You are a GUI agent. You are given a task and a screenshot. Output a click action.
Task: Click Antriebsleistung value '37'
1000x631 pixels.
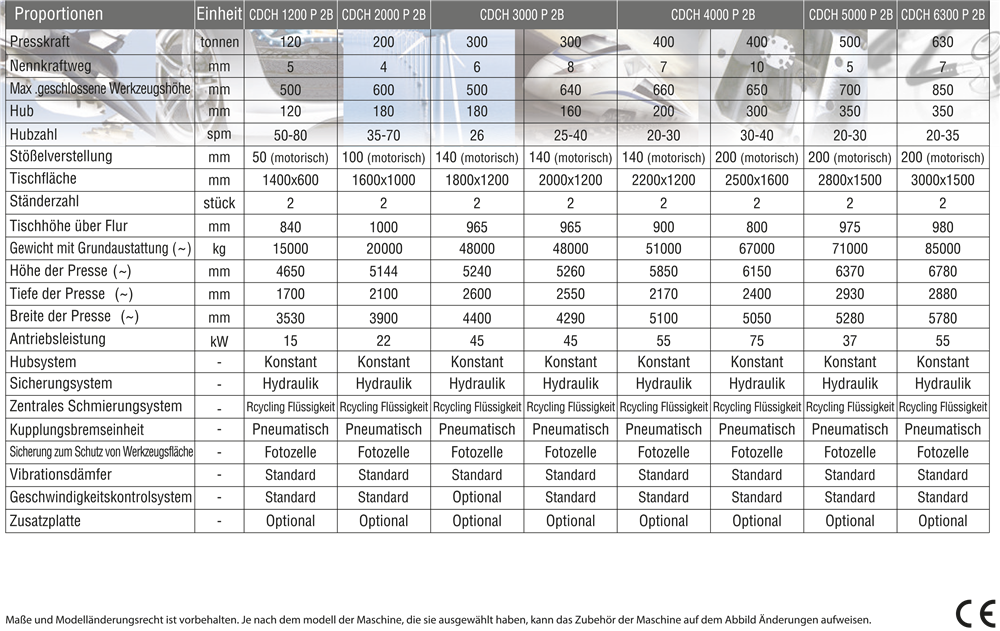849,341
